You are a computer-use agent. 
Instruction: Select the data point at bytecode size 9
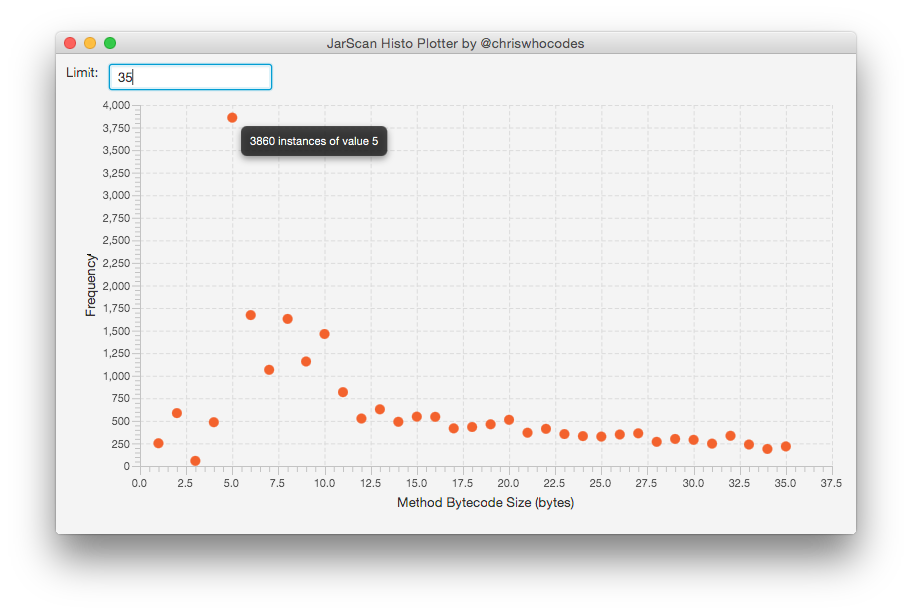[306, 362]
